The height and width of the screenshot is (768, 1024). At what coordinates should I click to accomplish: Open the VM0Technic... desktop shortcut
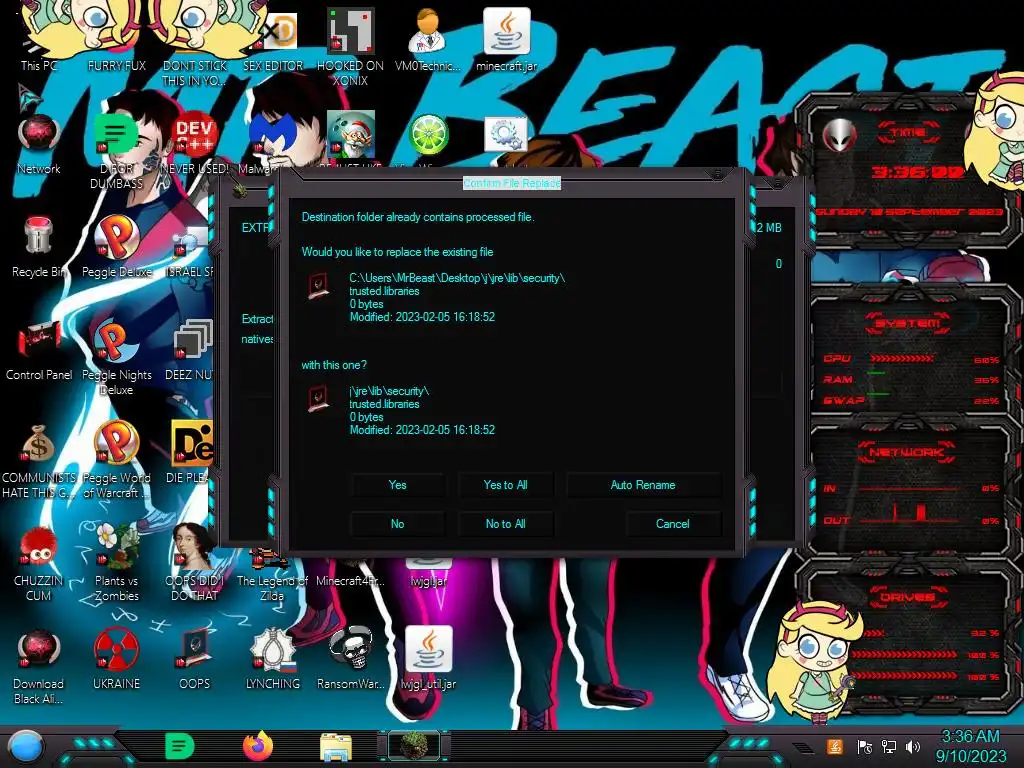[x=428, y=39]
